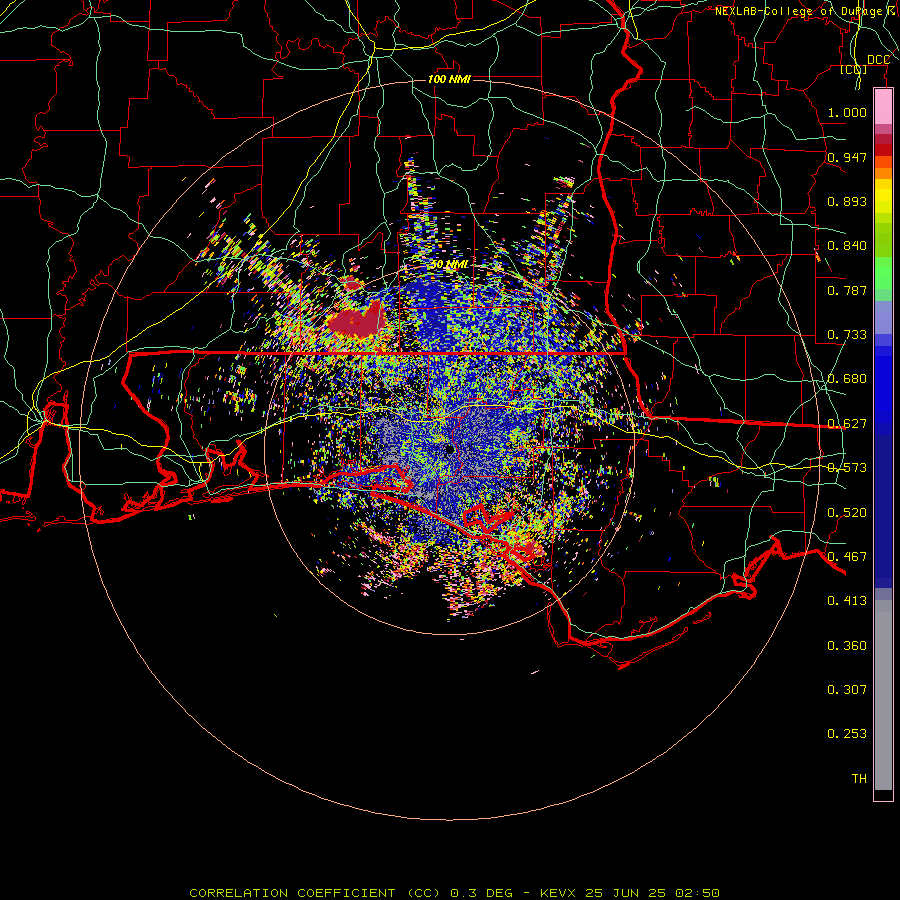Click the KEVX station identifier
900x900 pixels.
(x=557, y=893)
